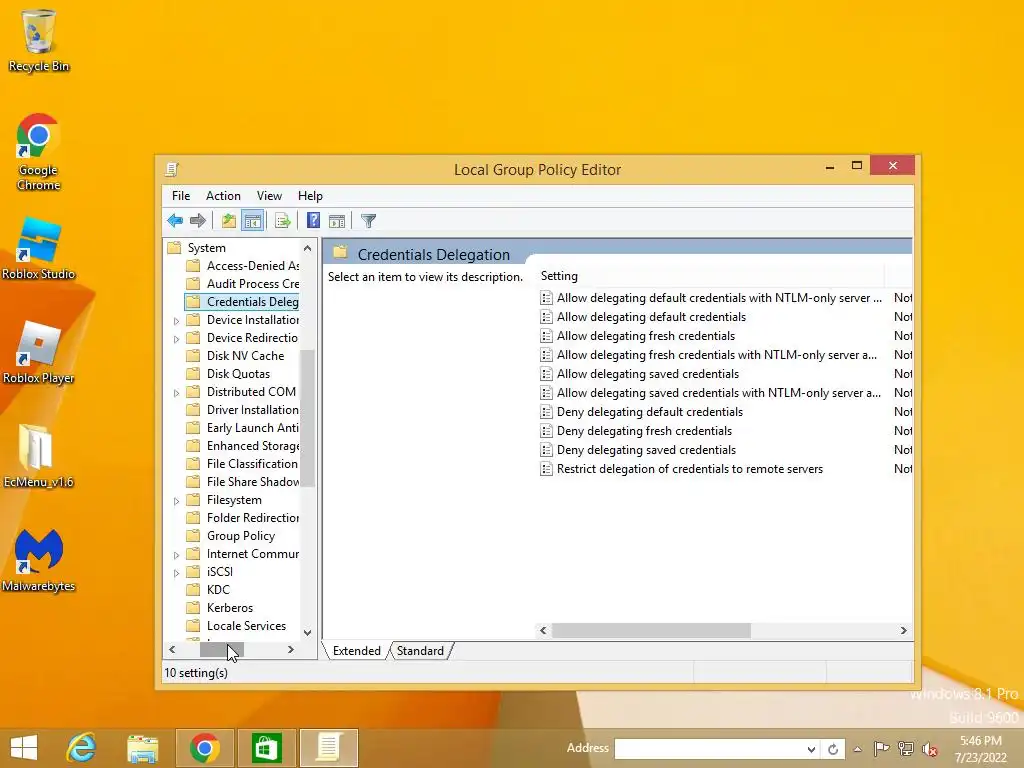Click the policy icon beside Allow delegating fresh credentials
Image resolution: width=1024 pixels, height=768 pixels.
(547, 336)
